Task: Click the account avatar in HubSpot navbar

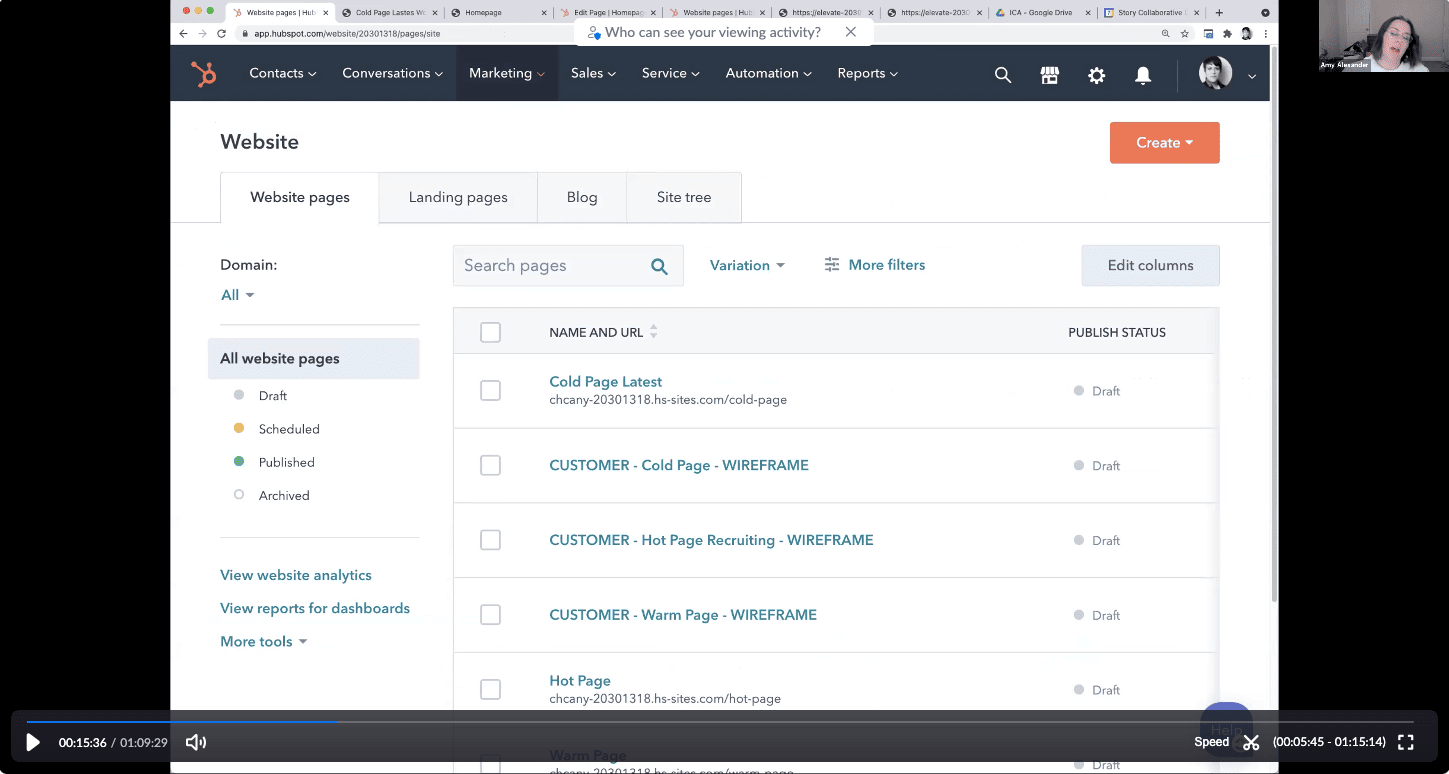Action: point(1216,74)
